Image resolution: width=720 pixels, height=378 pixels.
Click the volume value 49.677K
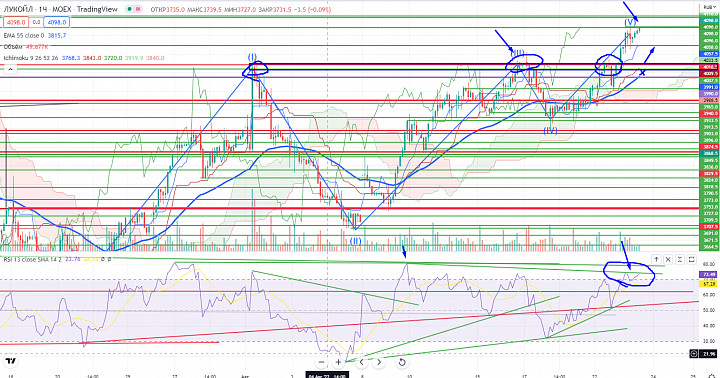pos(37,47)
